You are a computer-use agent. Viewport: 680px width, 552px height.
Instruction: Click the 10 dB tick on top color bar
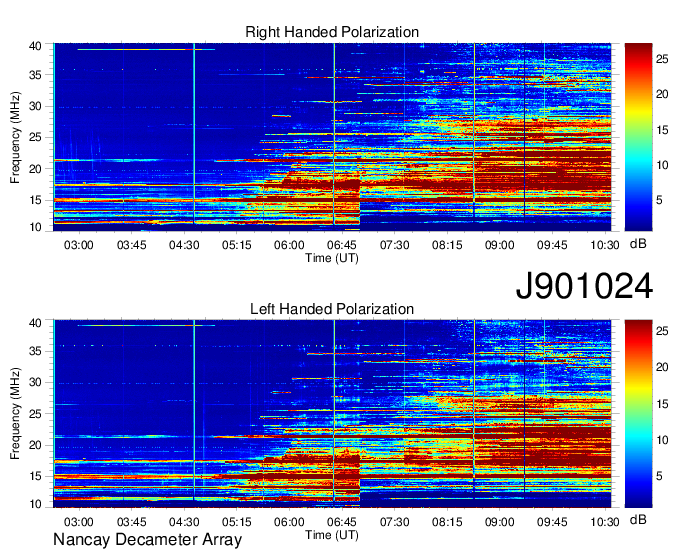click(662, 165)
